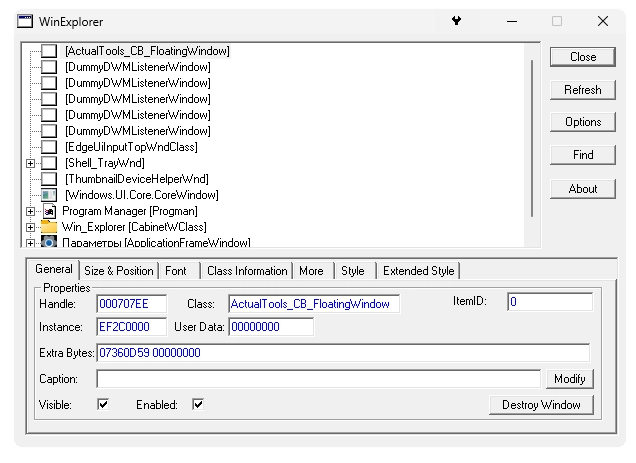Select the ActualTools_CB_FloatingWindow window icon
Screen dimensions: 636x463
(x=49, y=51)
